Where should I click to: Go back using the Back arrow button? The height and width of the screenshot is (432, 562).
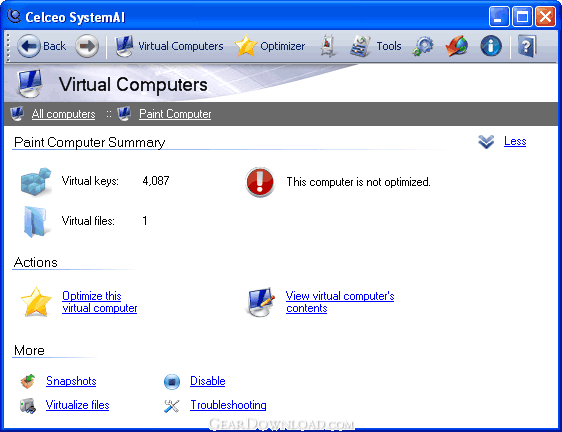pyautogui.click(x=42, y=46)
